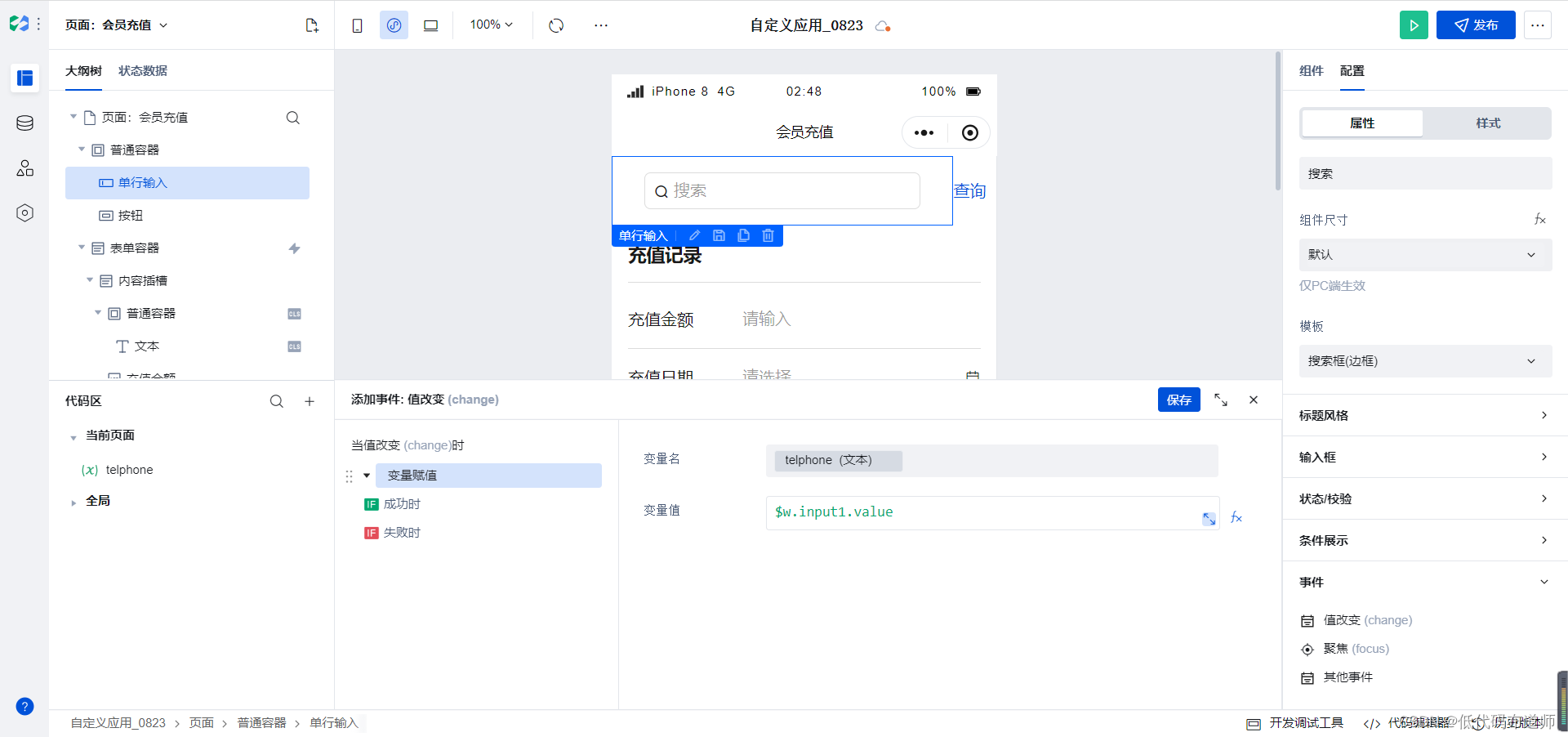Click 普通容器 in the bottom breadcrumb

point(261,723)
